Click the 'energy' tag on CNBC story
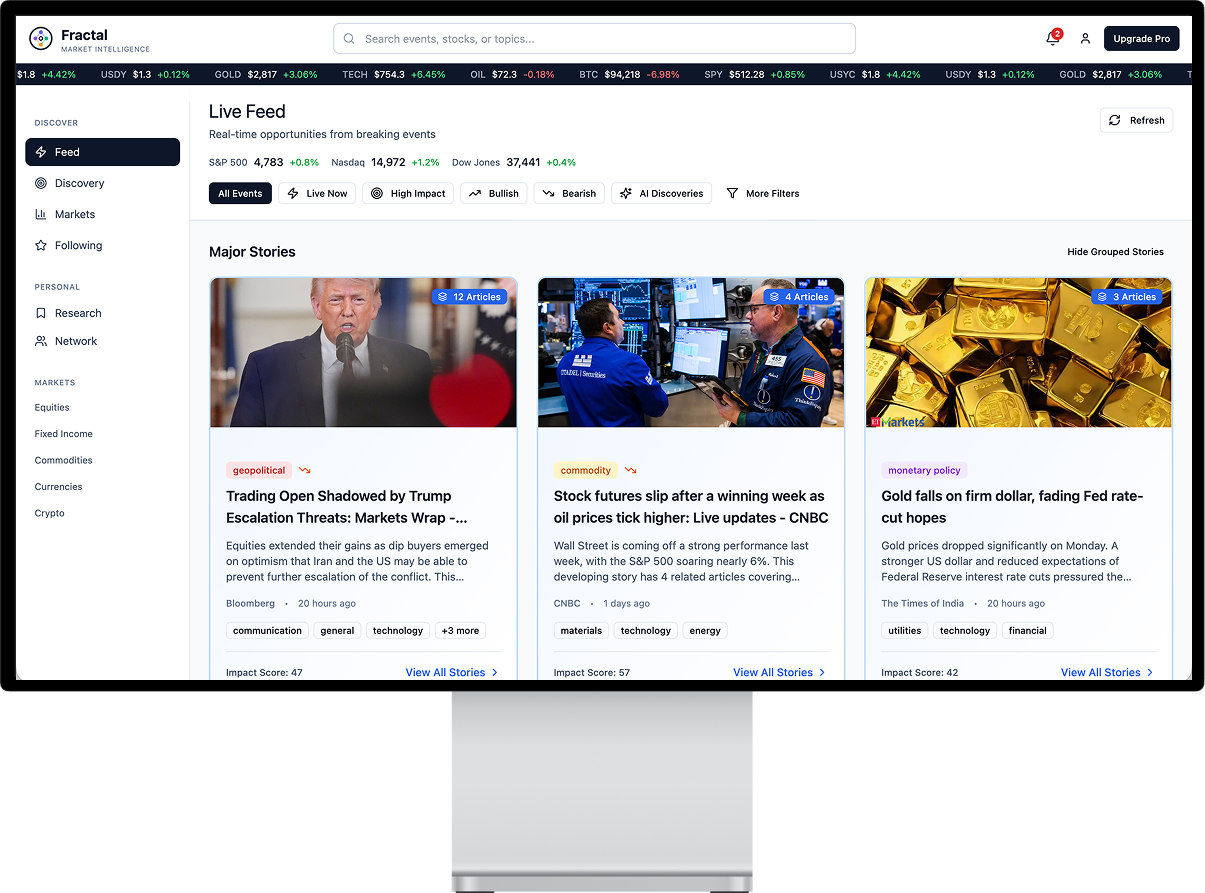 [705, 630]
